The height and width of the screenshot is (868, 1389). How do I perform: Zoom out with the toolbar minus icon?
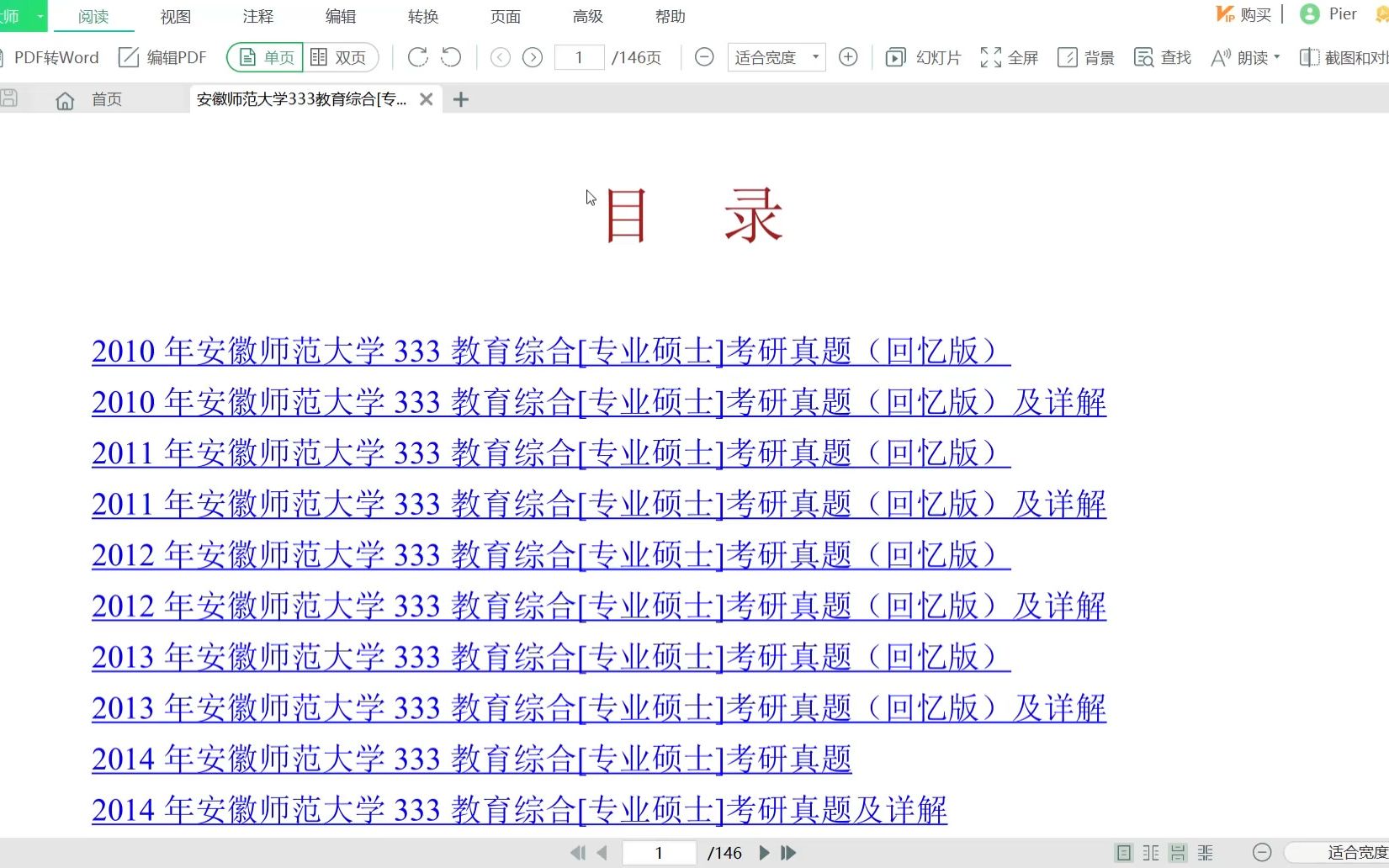704,57
